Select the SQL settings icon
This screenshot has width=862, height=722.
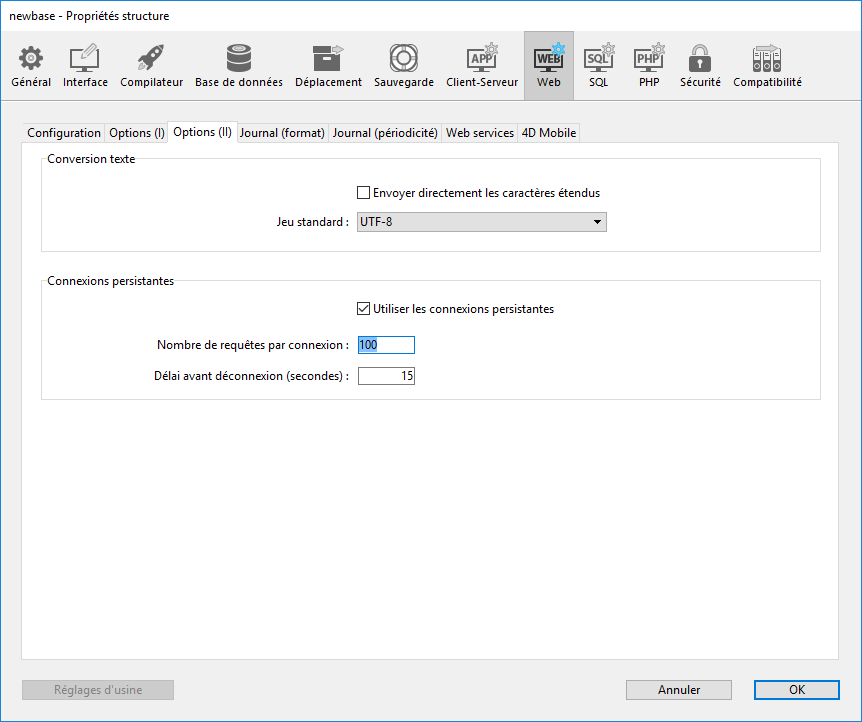coord(598,59)
